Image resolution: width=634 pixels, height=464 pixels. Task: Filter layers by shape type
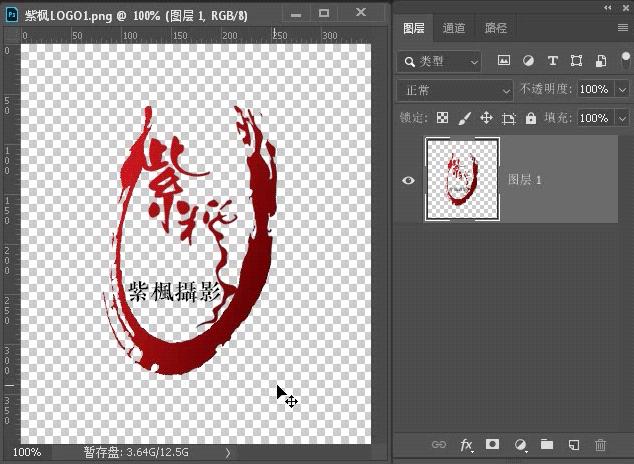click(576, 61)
